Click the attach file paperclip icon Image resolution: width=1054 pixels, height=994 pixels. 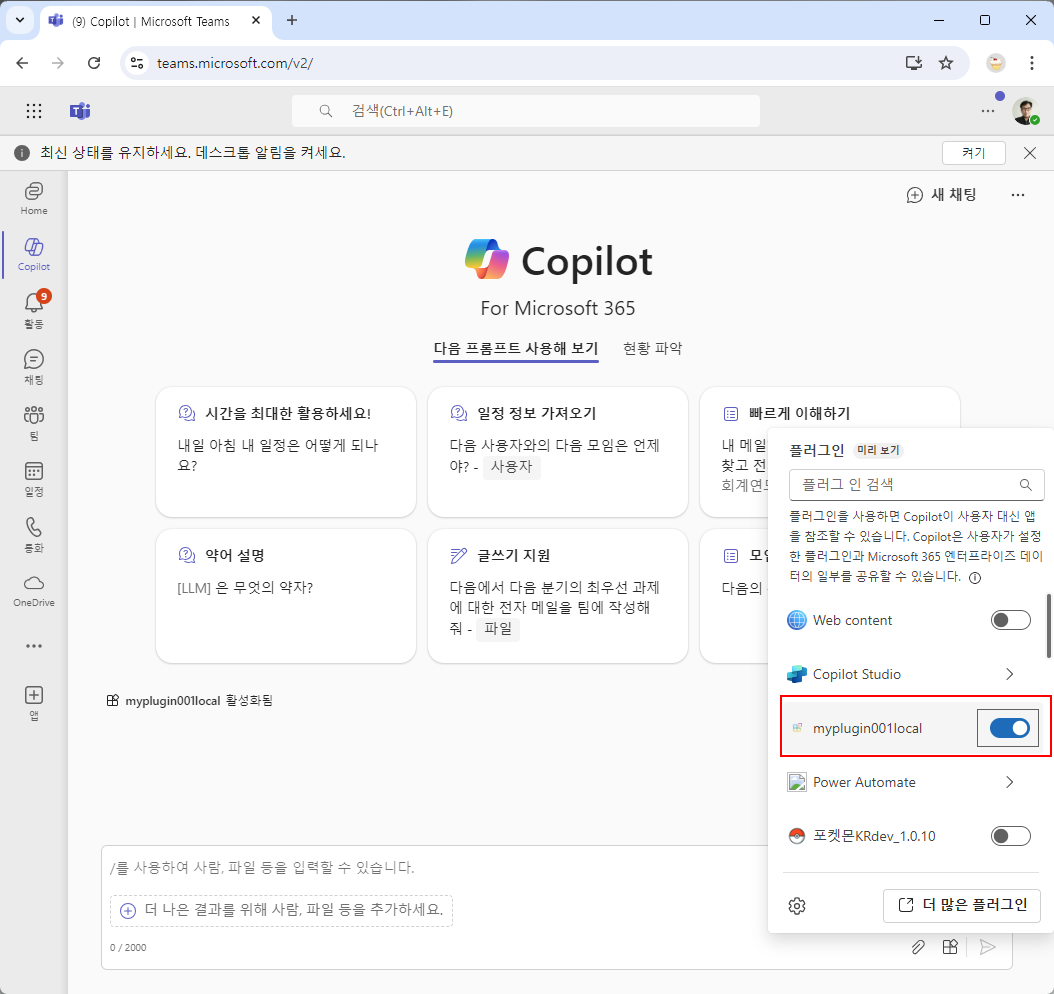coord(918,947)
